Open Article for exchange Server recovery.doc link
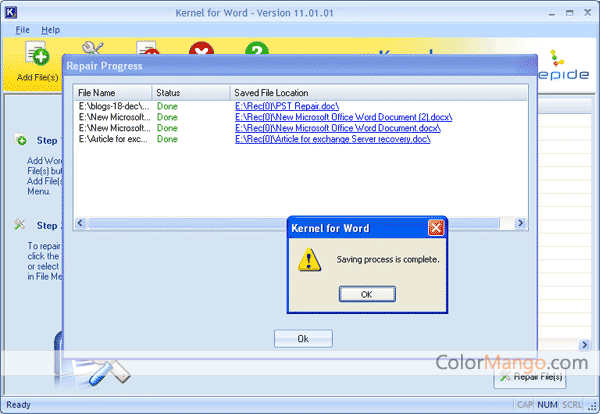Screen dimensions: 600x414 [333, 139]
